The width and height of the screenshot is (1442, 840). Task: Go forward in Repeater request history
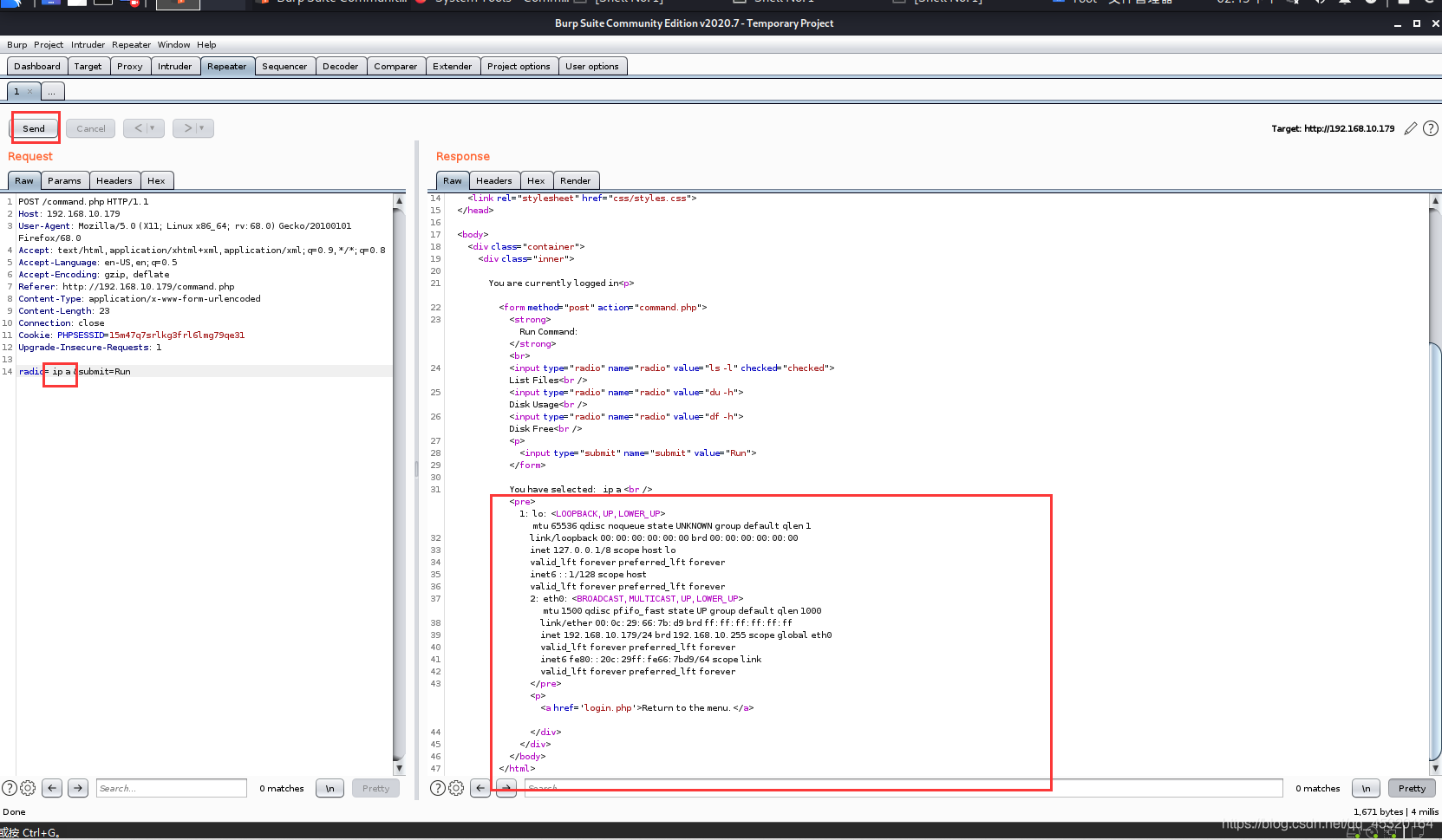tap(187, 128)
